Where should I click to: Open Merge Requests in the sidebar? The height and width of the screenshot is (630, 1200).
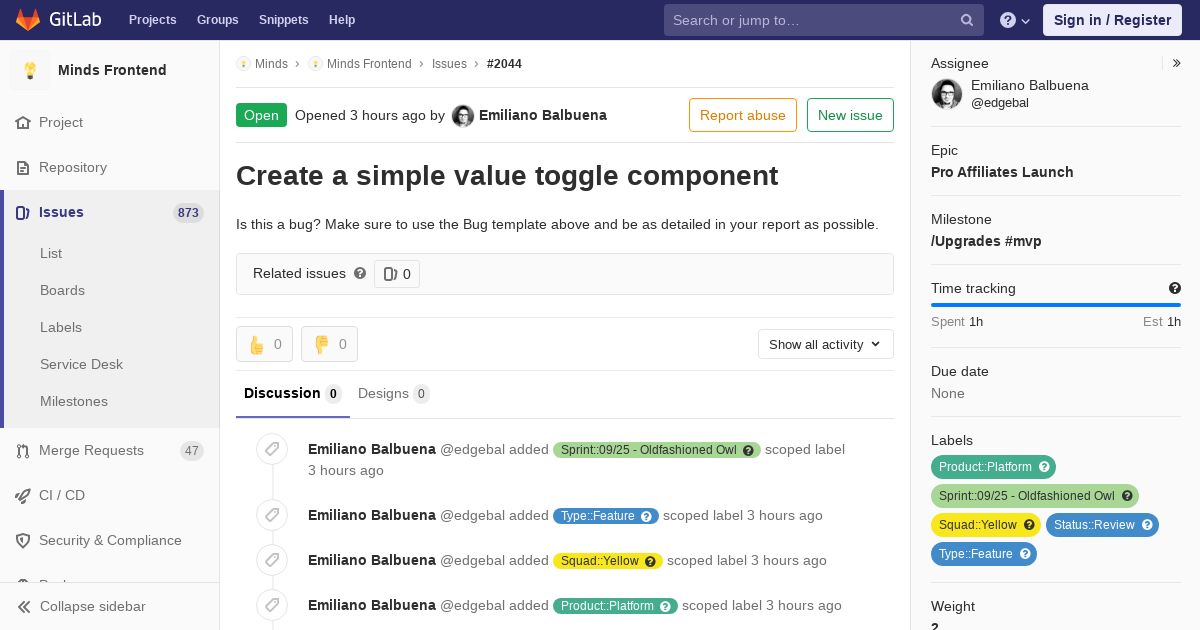[x=110, y=451]
